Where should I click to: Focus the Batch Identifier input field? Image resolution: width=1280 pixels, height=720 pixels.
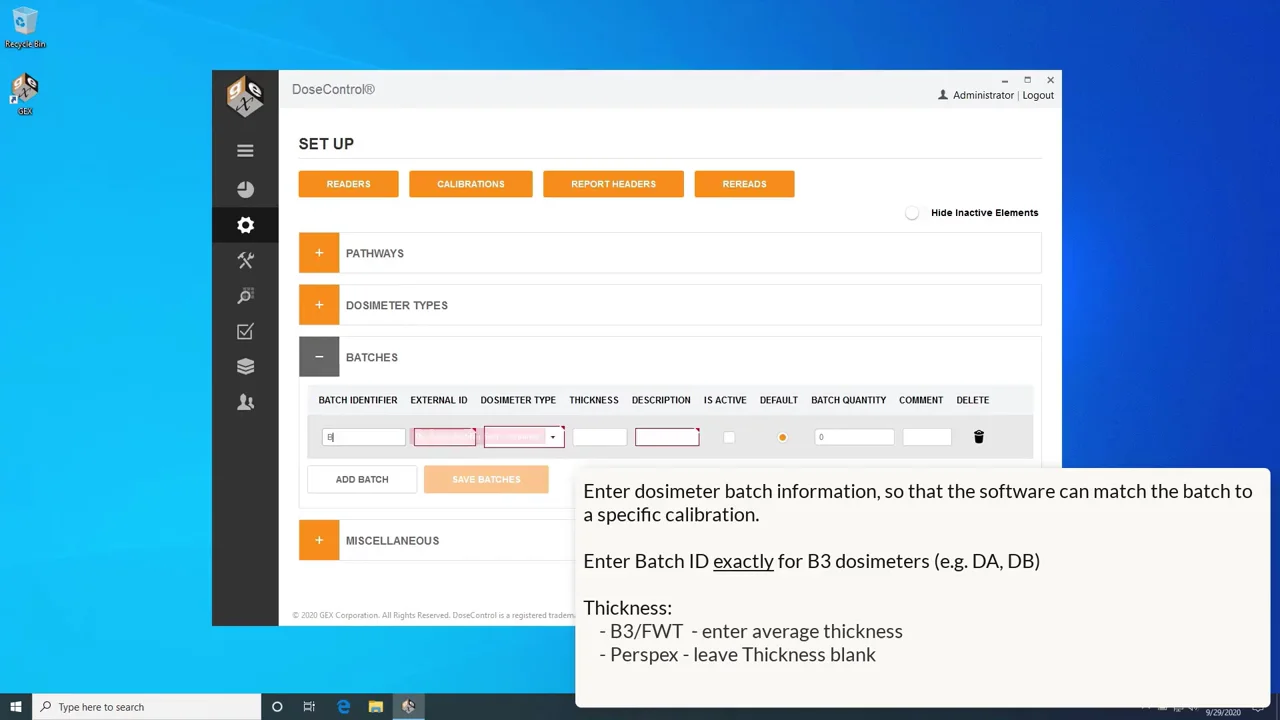pos(364,437)
